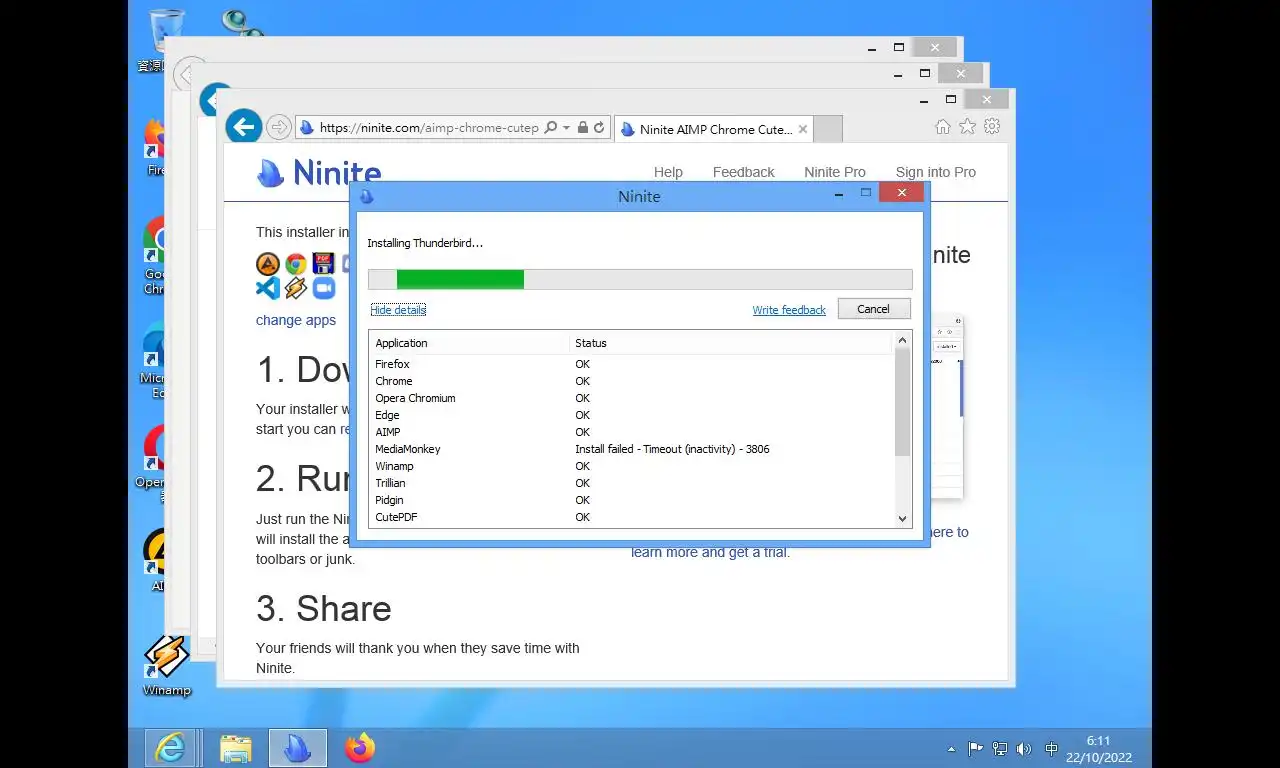This screenshot has height=768, width=1280.
Task: Show hidden tray icons arrow
Action: click(951, 749)
